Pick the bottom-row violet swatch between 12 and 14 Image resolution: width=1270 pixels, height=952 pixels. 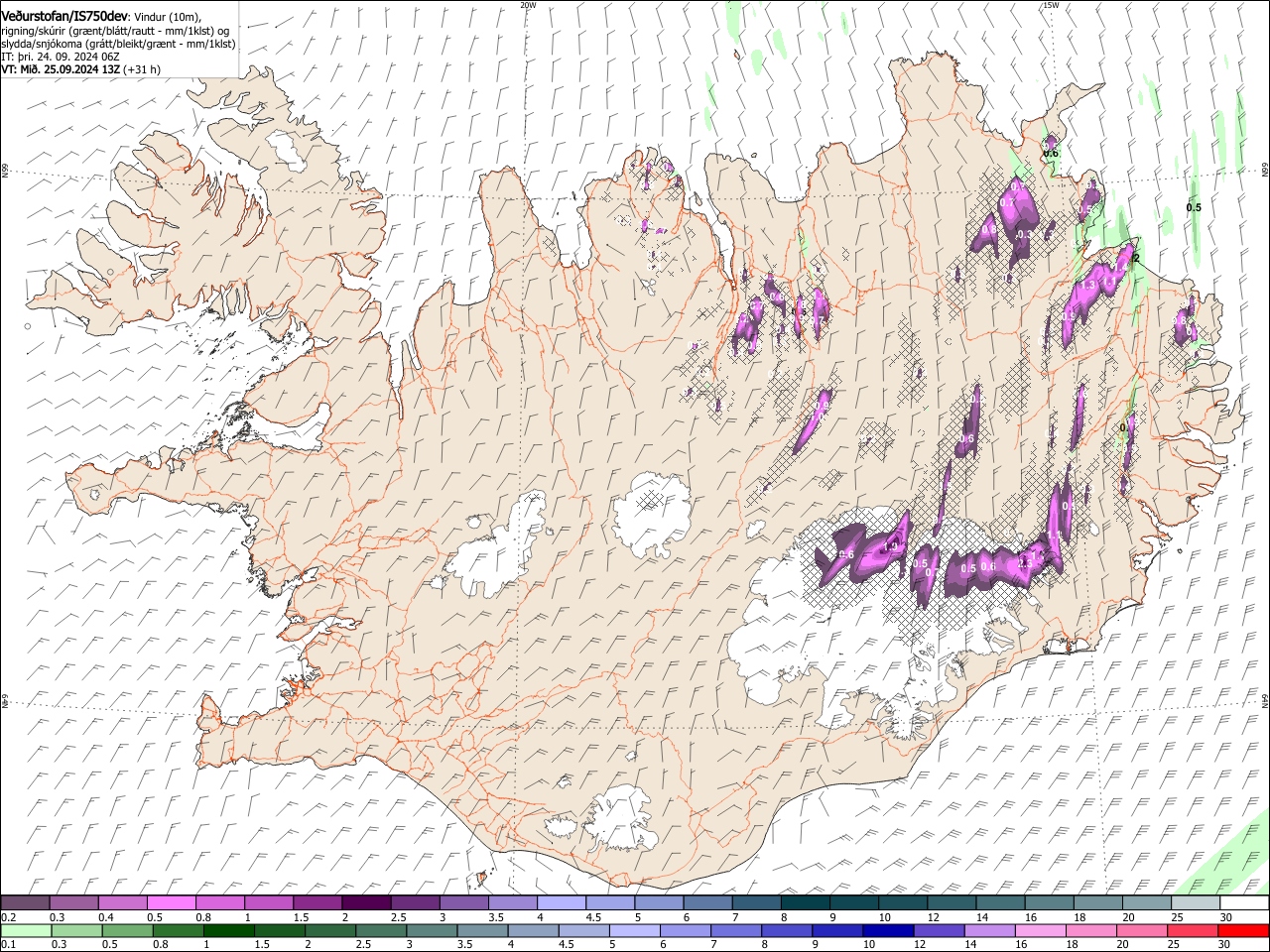(x=939, y=930)
